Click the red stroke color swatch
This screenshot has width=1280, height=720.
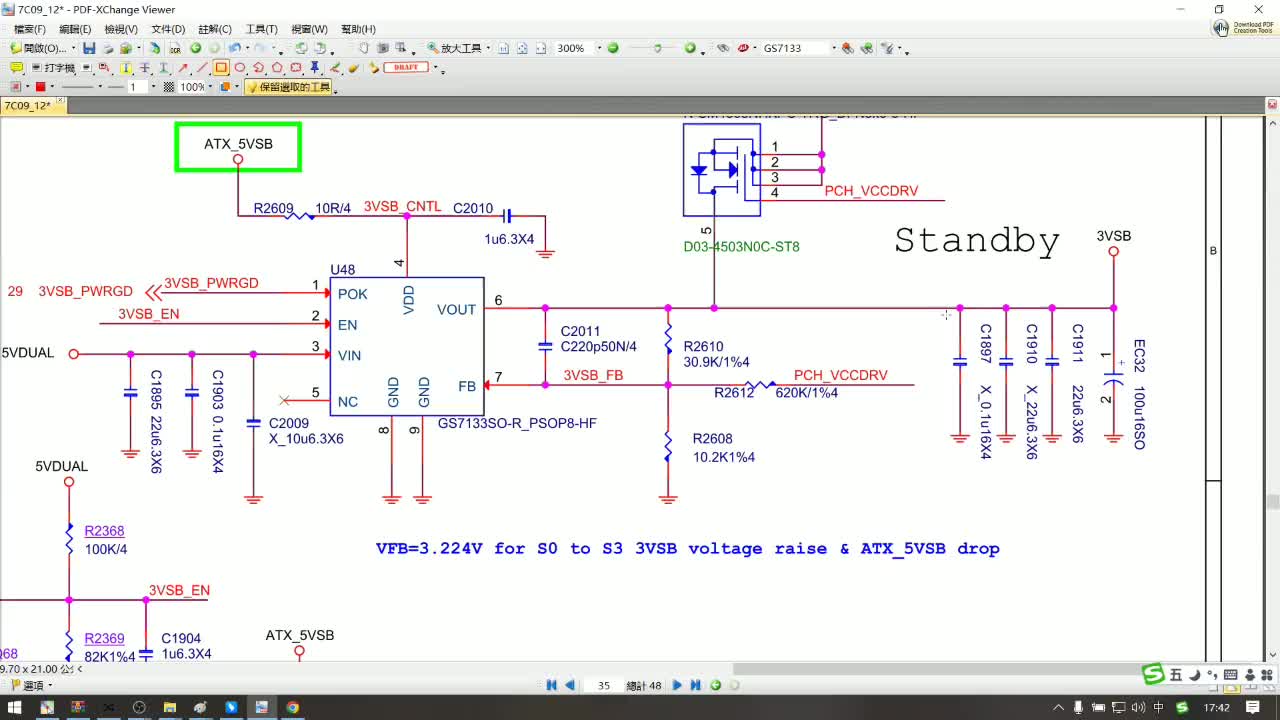[x=40, y=87]
